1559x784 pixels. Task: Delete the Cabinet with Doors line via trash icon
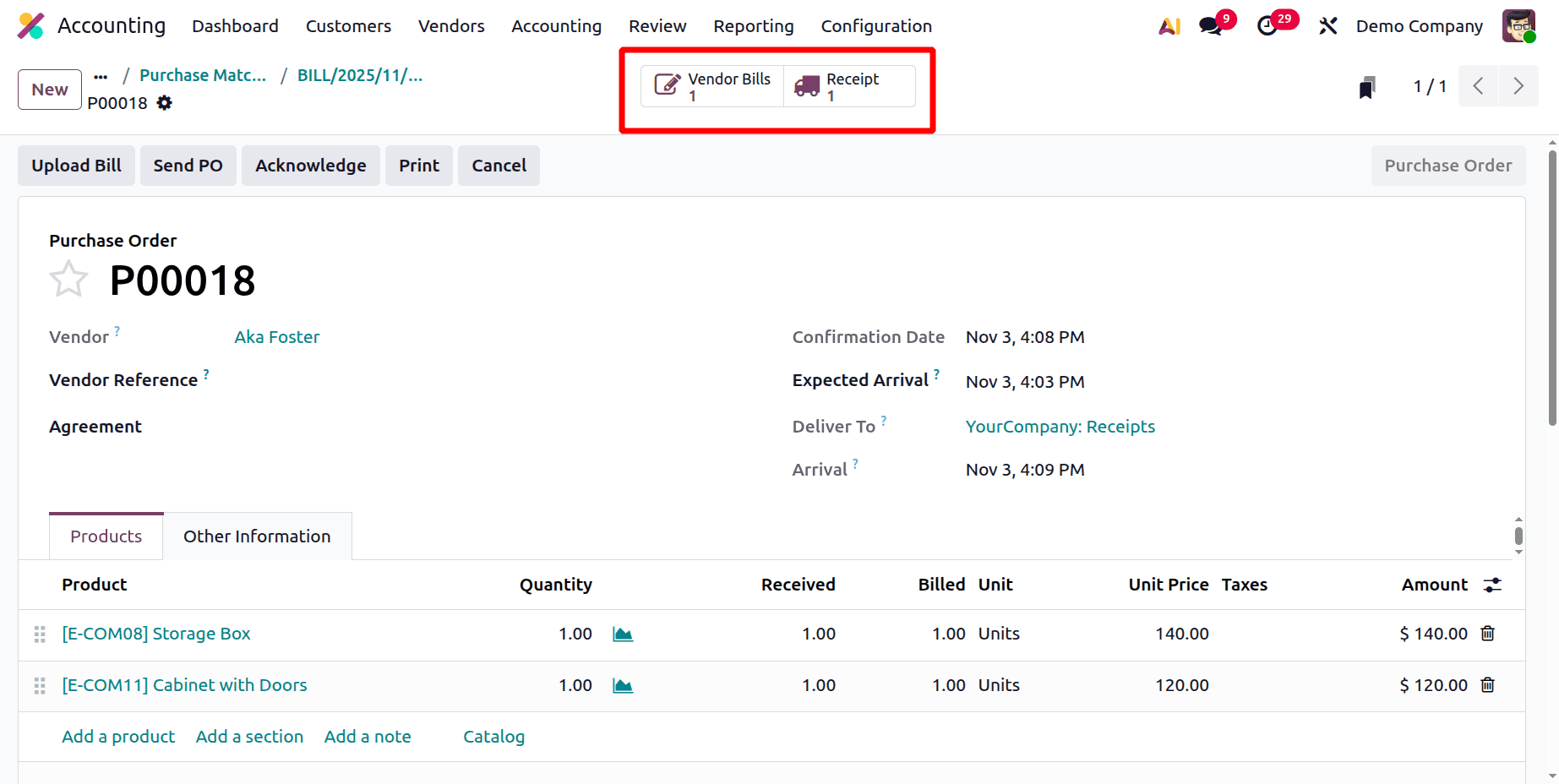[x=1488, y=685]
